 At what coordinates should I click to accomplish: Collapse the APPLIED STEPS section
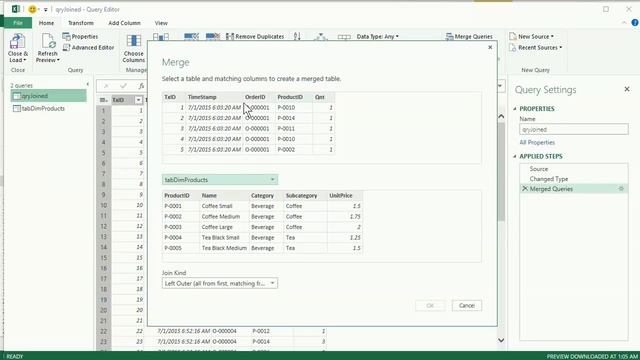click(515, 156)
